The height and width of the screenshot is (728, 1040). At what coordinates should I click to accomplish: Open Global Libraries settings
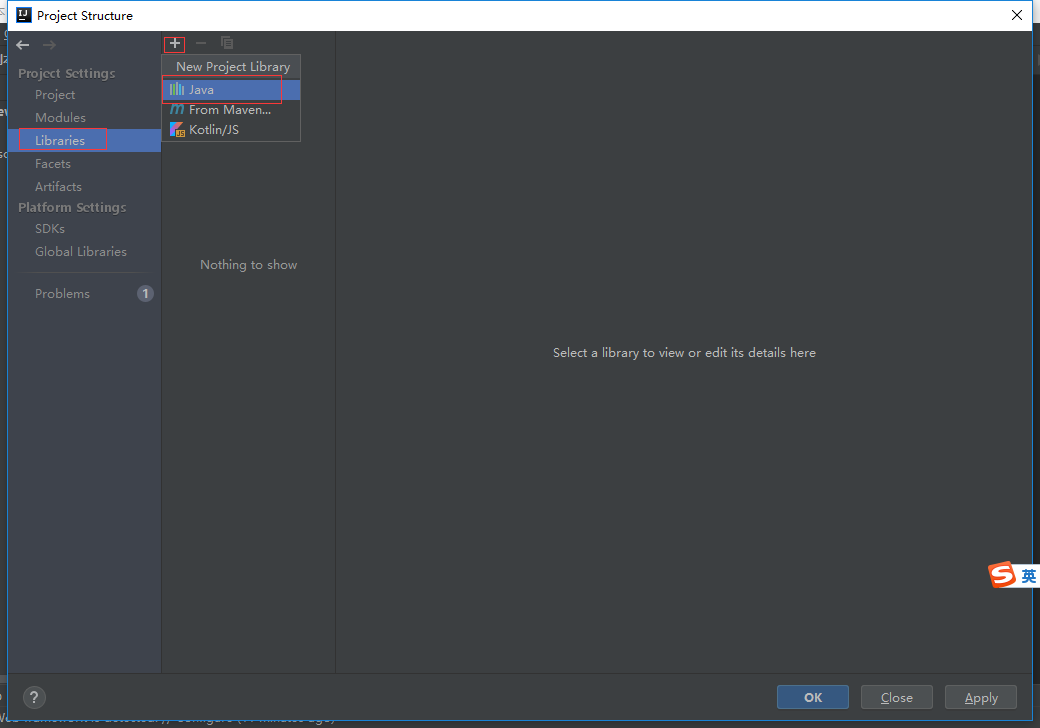[81, 251]
